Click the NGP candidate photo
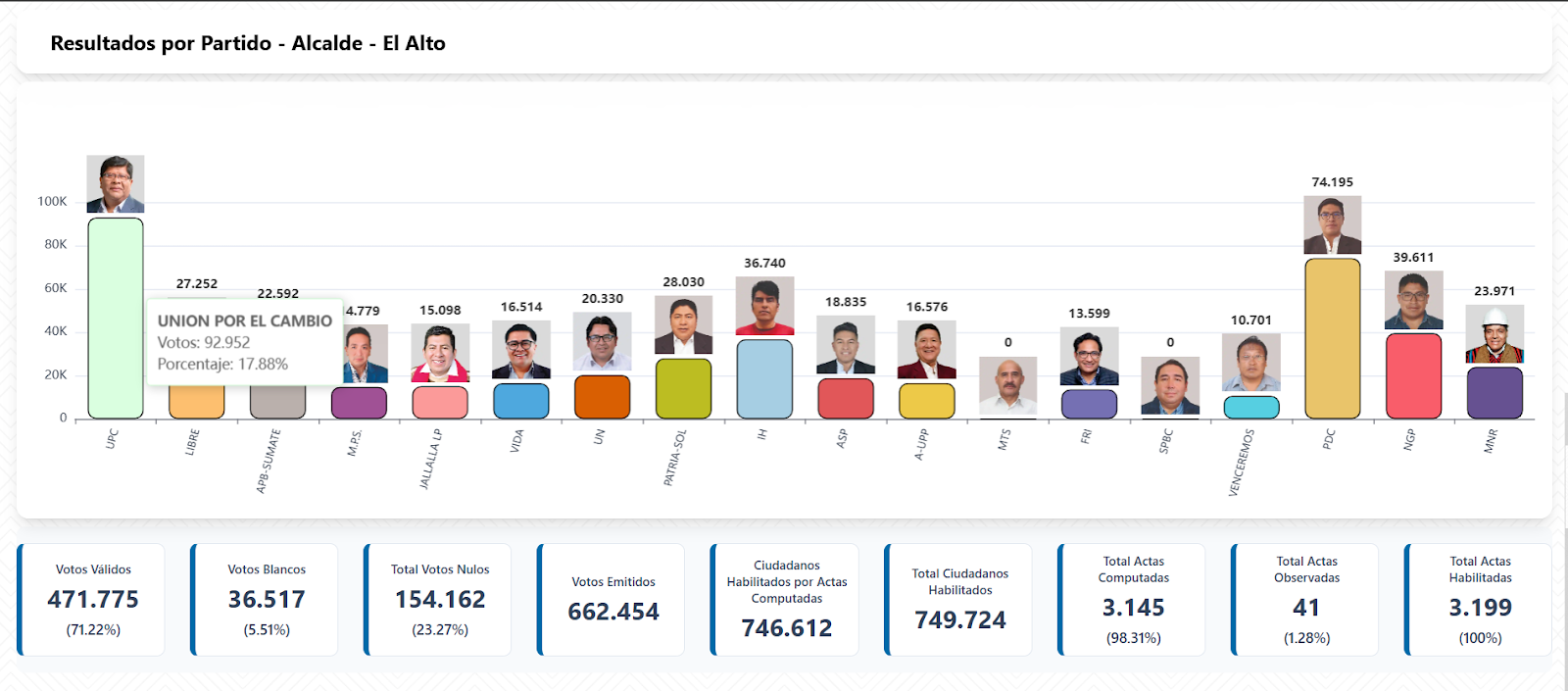 point(1413,300)
